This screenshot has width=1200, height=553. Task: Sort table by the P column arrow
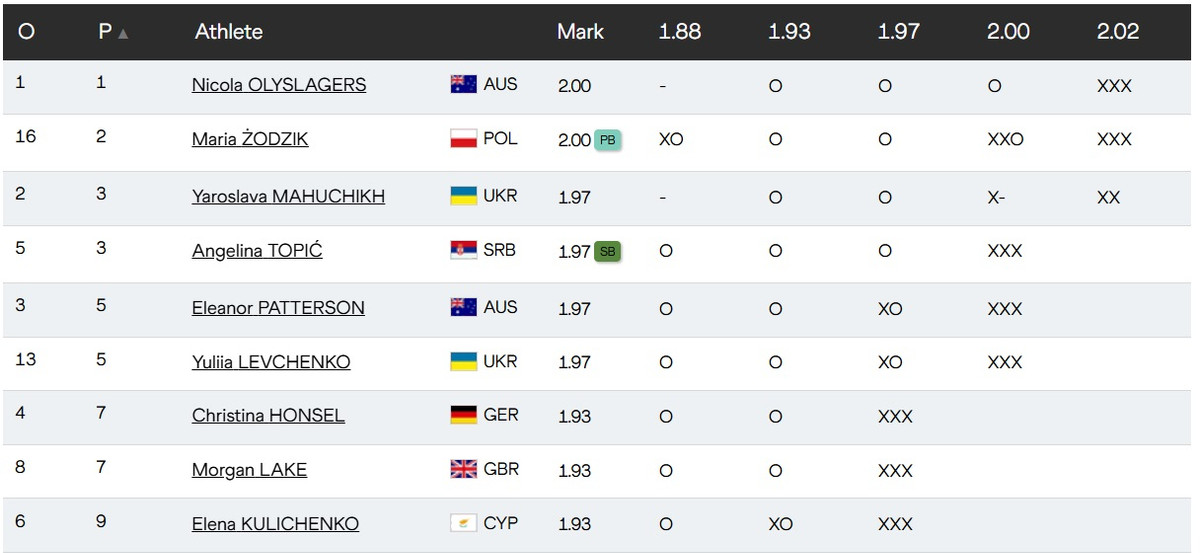tap(123, 33)
